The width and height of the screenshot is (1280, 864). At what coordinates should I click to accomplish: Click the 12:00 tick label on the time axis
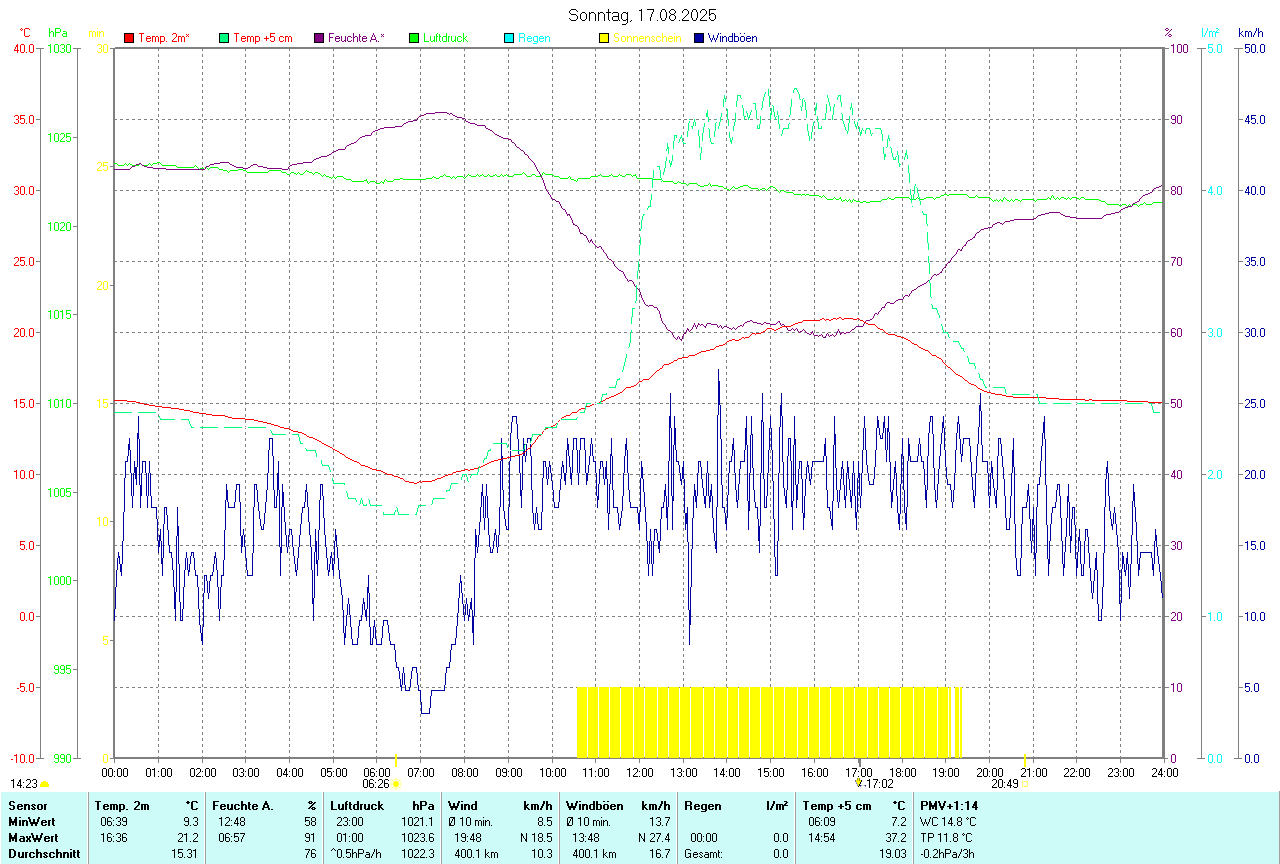click(x=639, y=772)
